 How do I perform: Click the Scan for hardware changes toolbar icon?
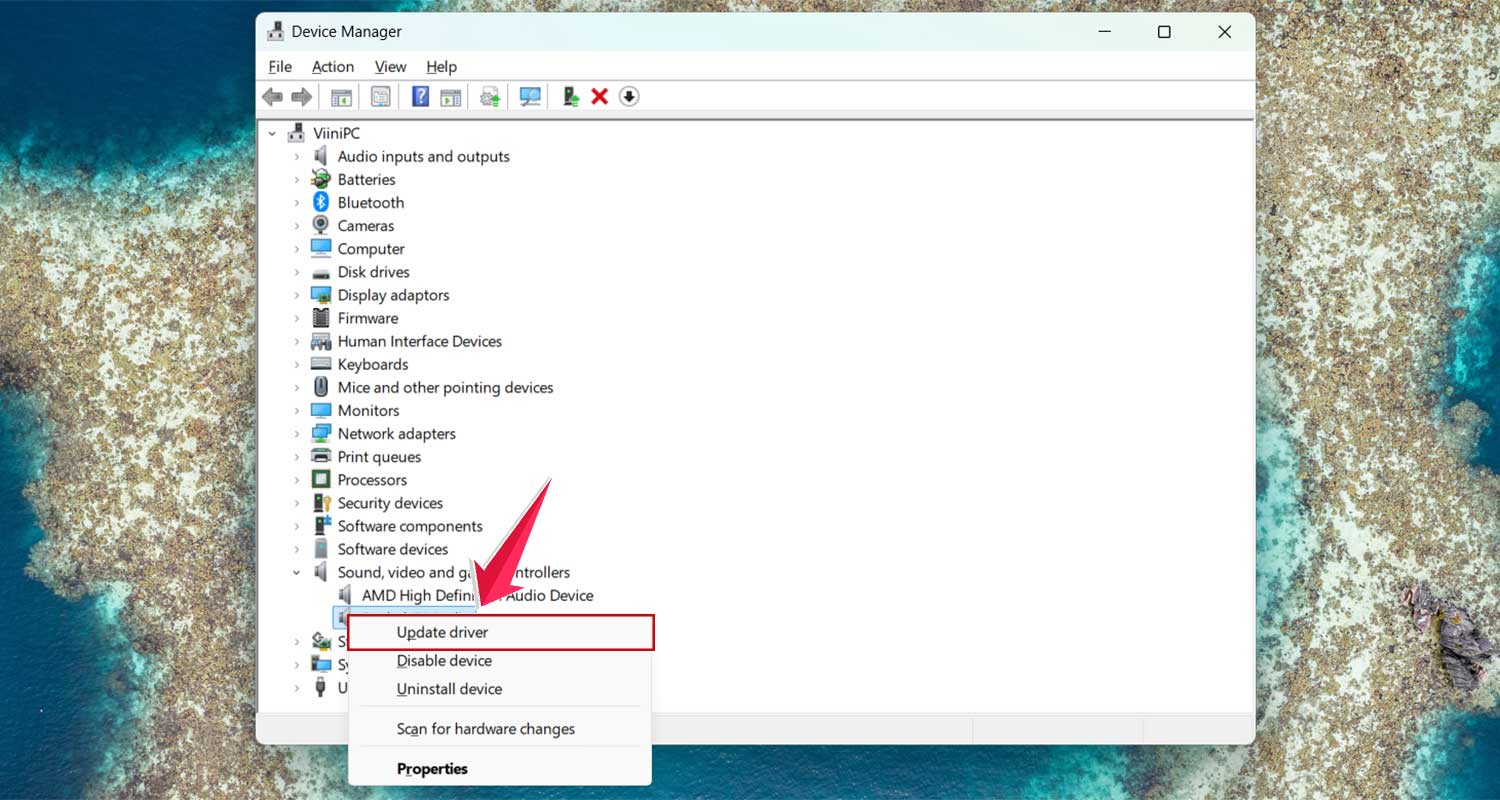tap(530, 96)
